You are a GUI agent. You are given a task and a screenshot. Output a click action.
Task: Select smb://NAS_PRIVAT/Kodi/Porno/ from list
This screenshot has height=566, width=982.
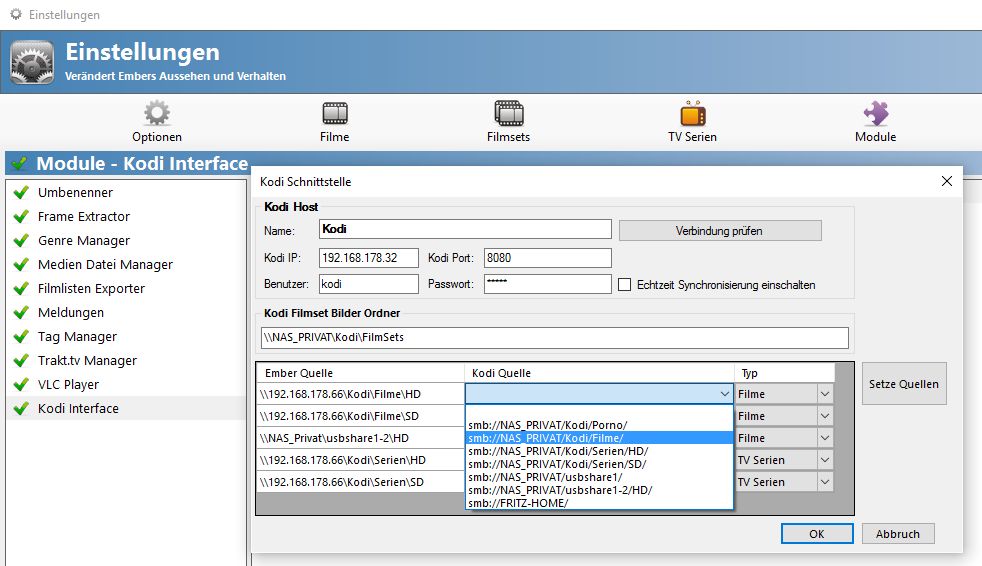(599, 425)
